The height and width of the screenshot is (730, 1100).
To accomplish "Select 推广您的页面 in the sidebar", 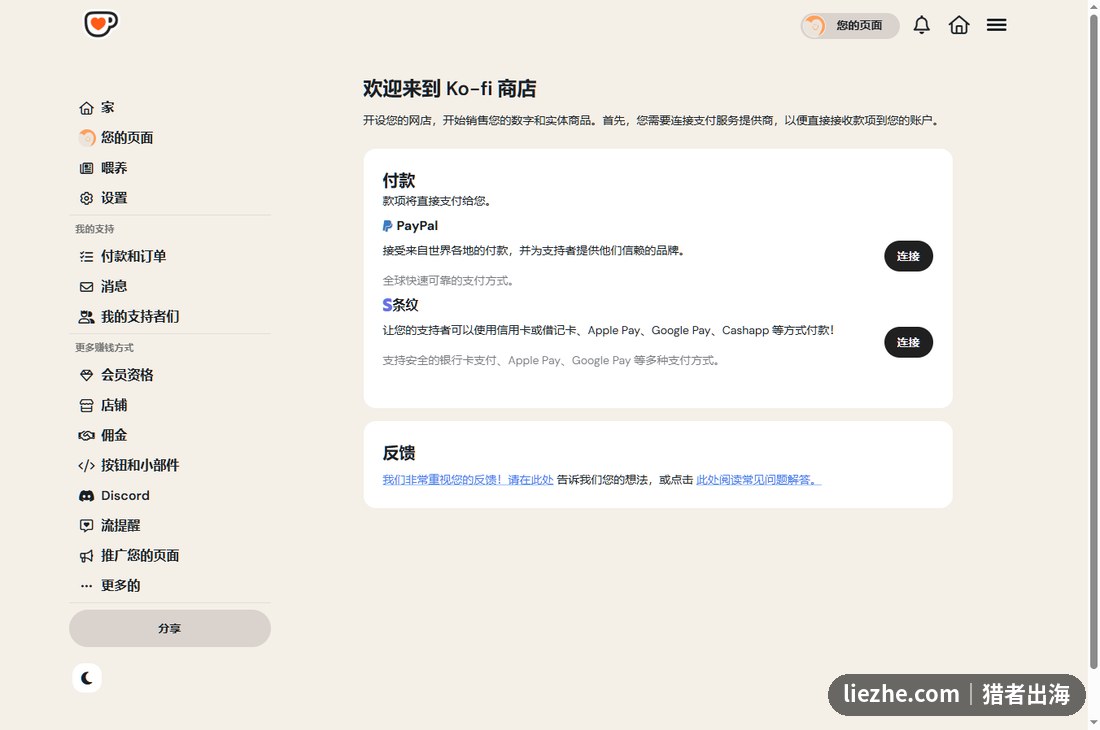I will 170,556.
